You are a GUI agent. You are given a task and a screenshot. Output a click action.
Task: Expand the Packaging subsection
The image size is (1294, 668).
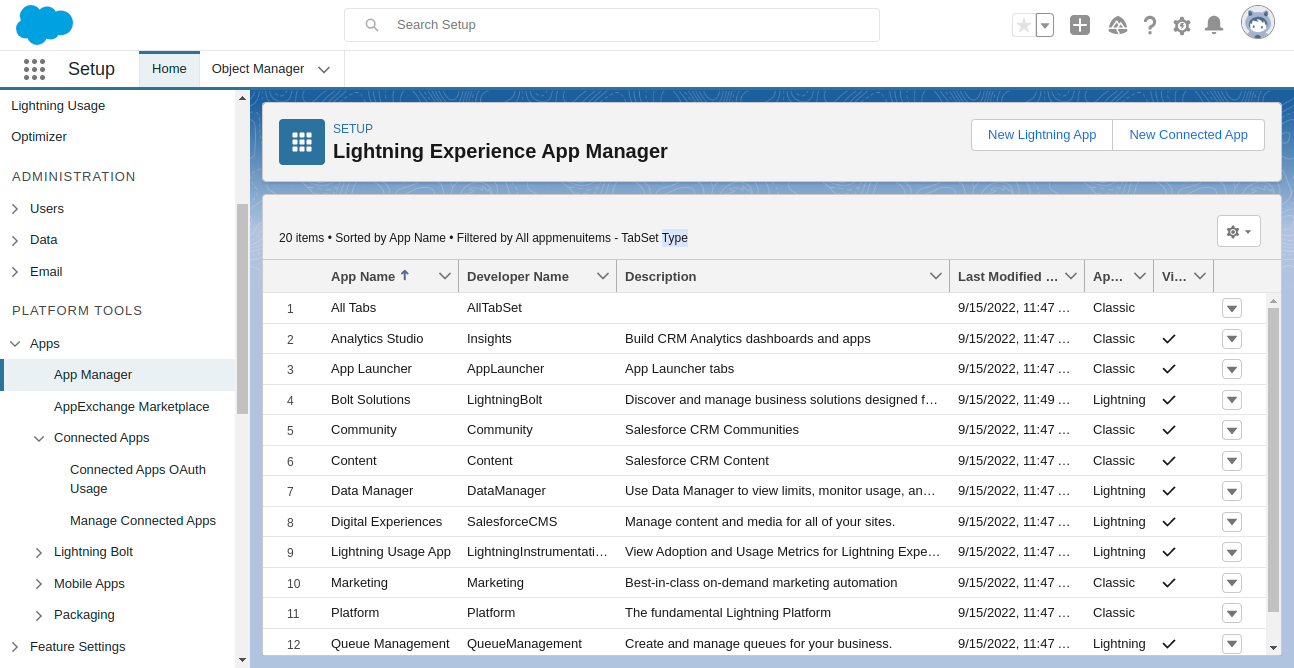pos(39,615)
